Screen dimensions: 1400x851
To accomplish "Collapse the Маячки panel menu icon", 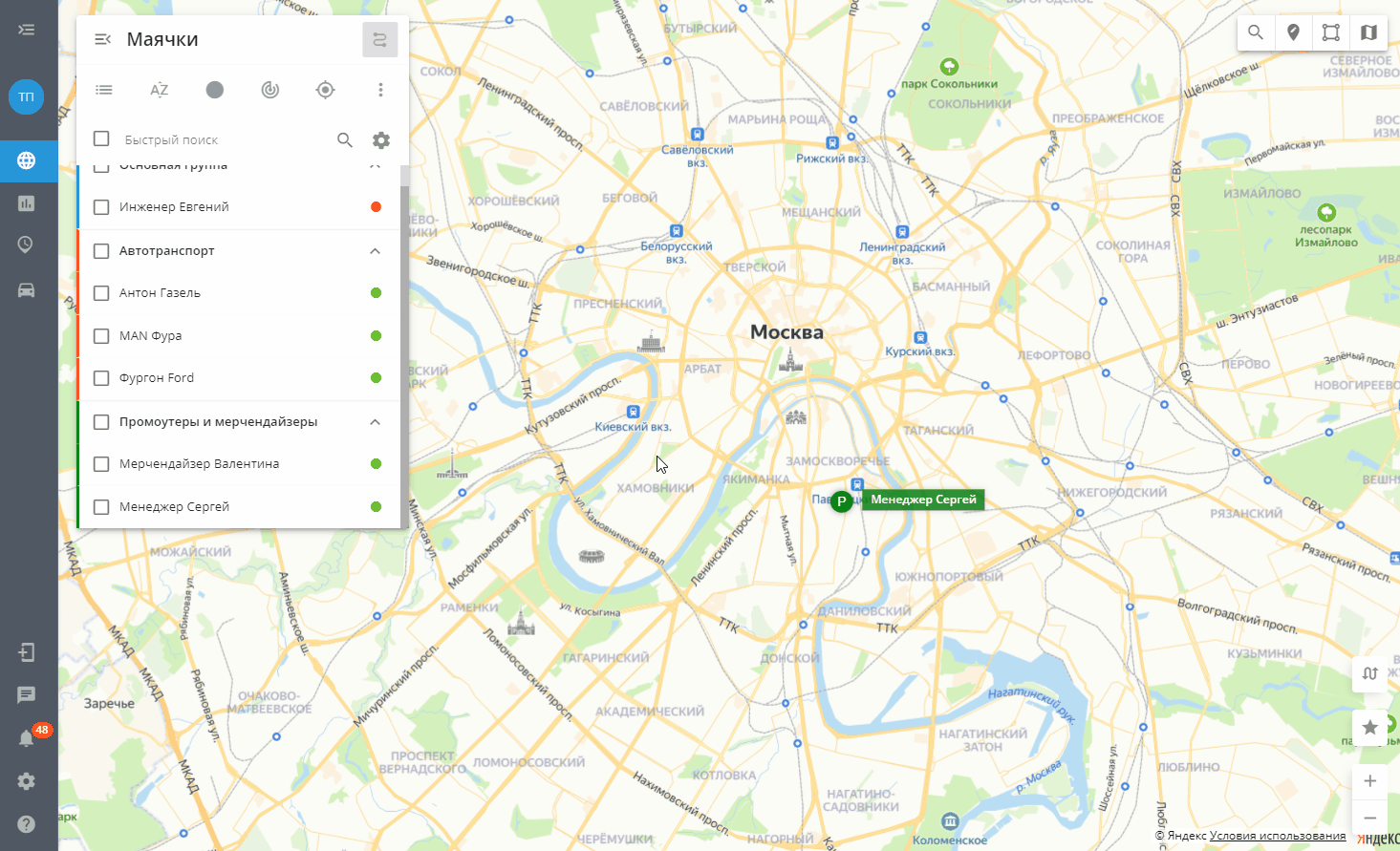I will [x=103, y=39].
